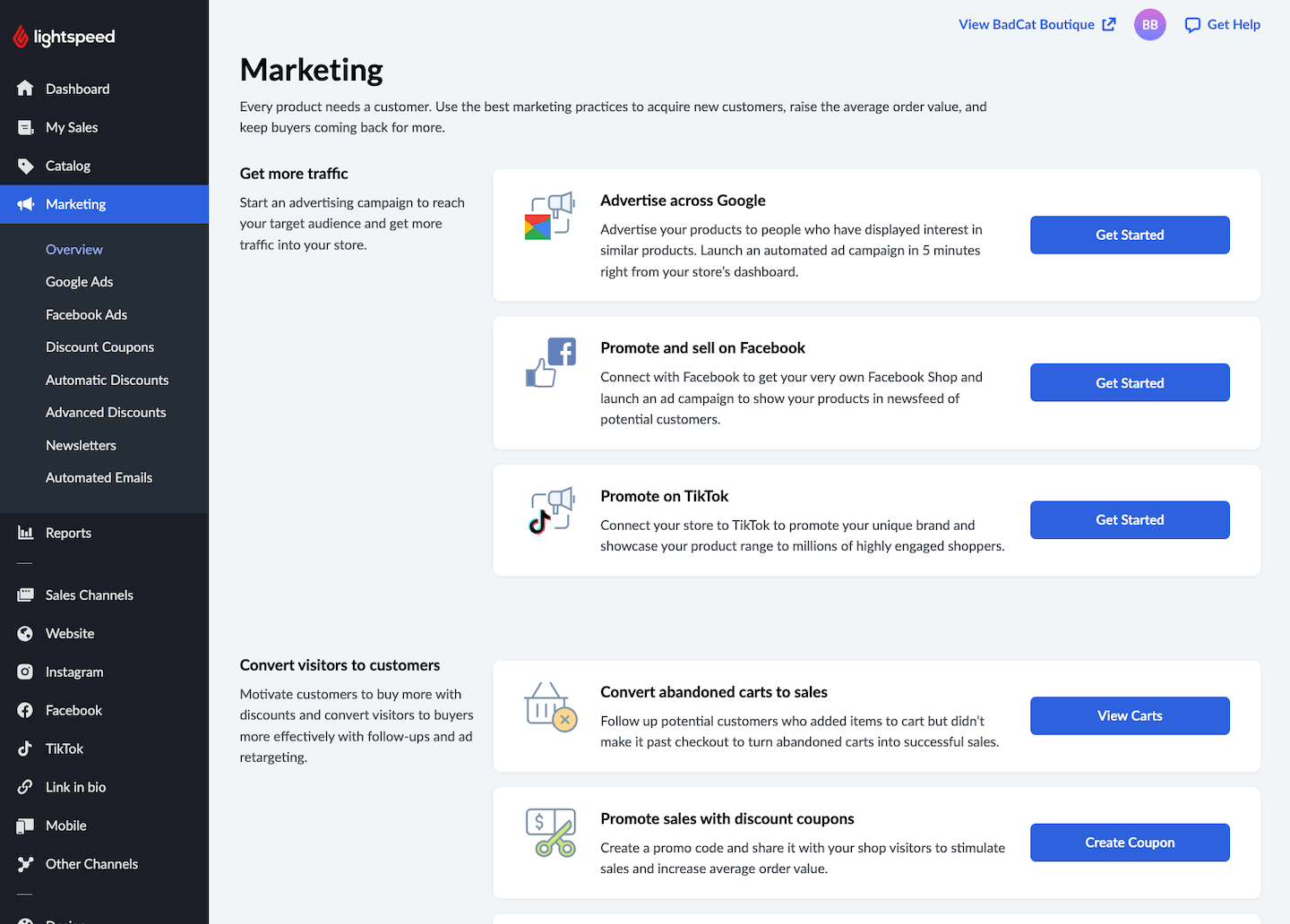
Task: Click the Reports bar chart icon
Action: click(25, 533)
